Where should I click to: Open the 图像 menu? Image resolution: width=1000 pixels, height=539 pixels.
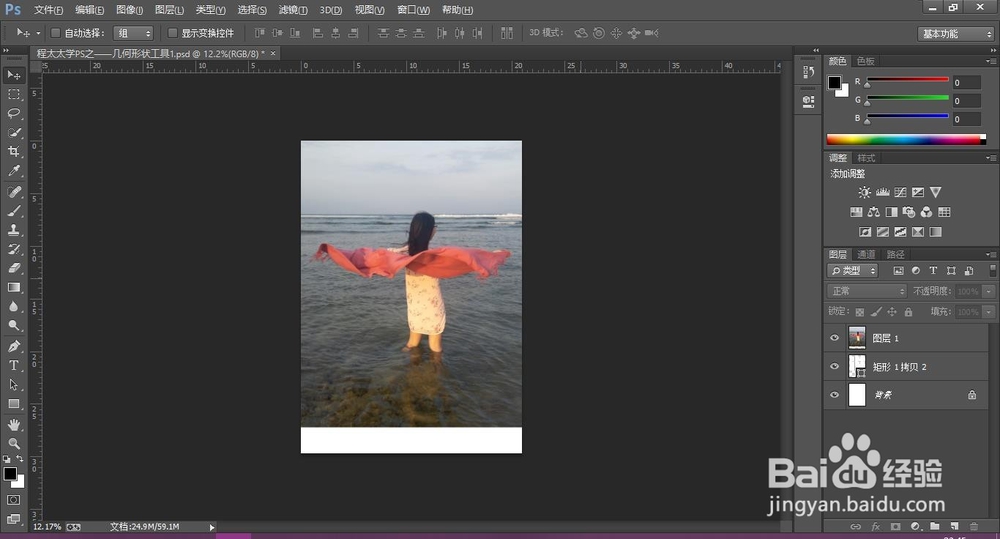point(129,10)
